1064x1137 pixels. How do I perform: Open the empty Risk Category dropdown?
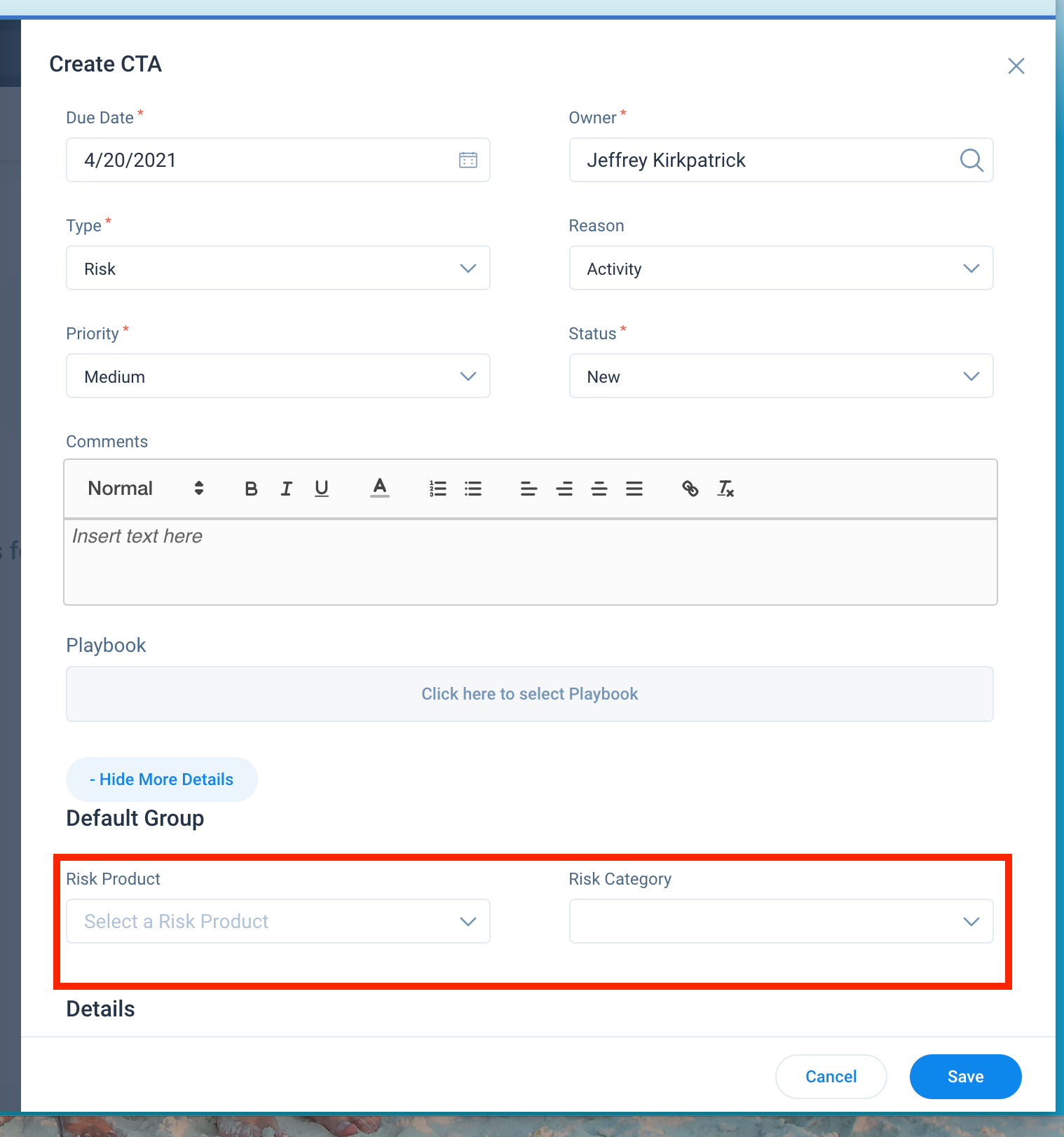782,921
